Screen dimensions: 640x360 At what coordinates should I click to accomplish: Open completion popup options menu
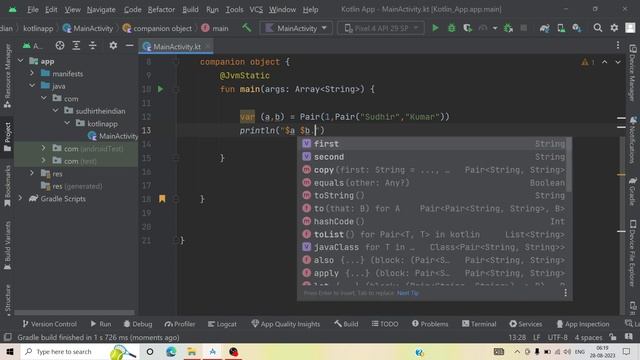[x=565, y=293]
